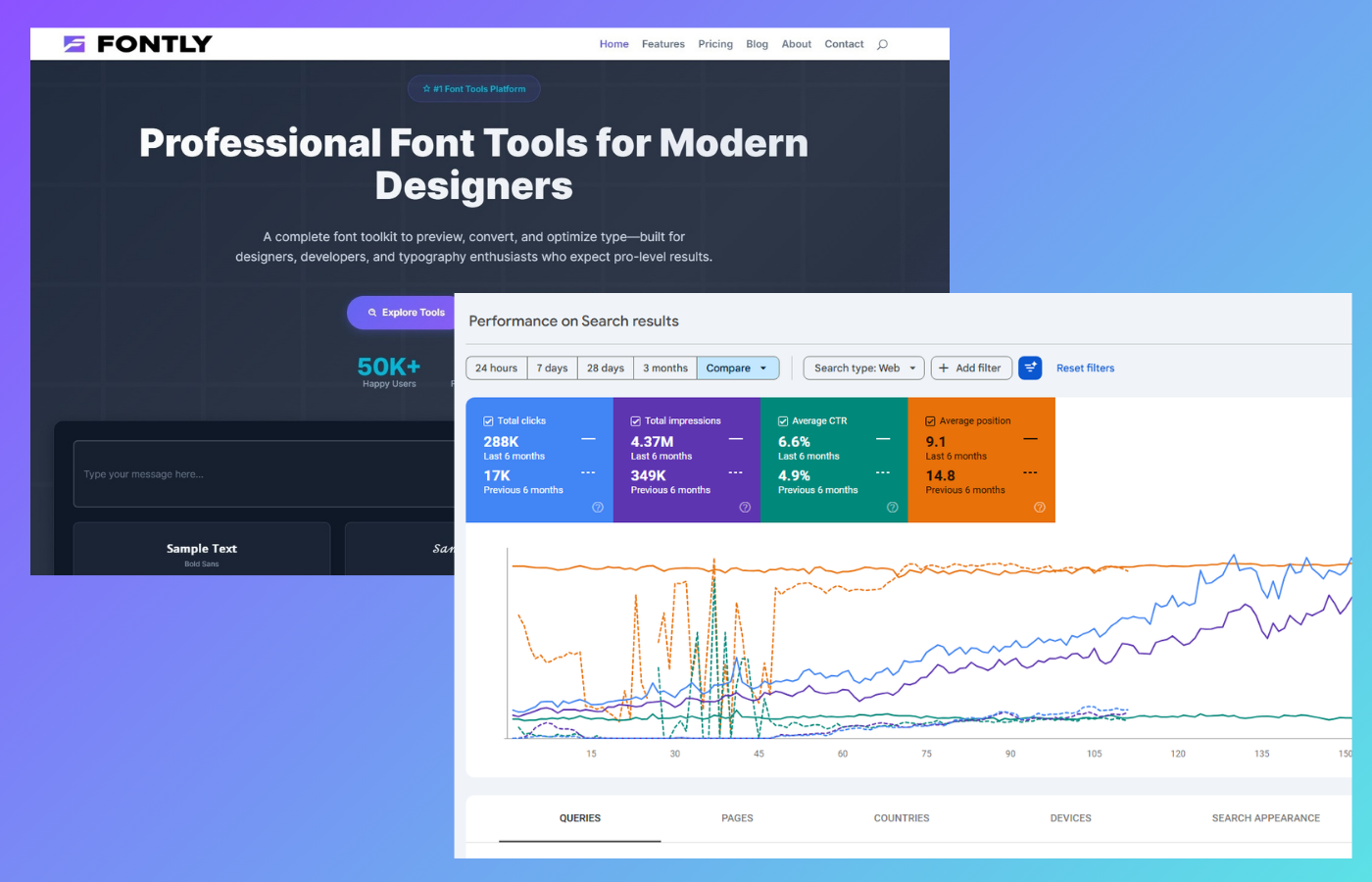Toggle the Total impressions checkbox
The width and height of the screenshot is (1372, 882).
point(635,421)
